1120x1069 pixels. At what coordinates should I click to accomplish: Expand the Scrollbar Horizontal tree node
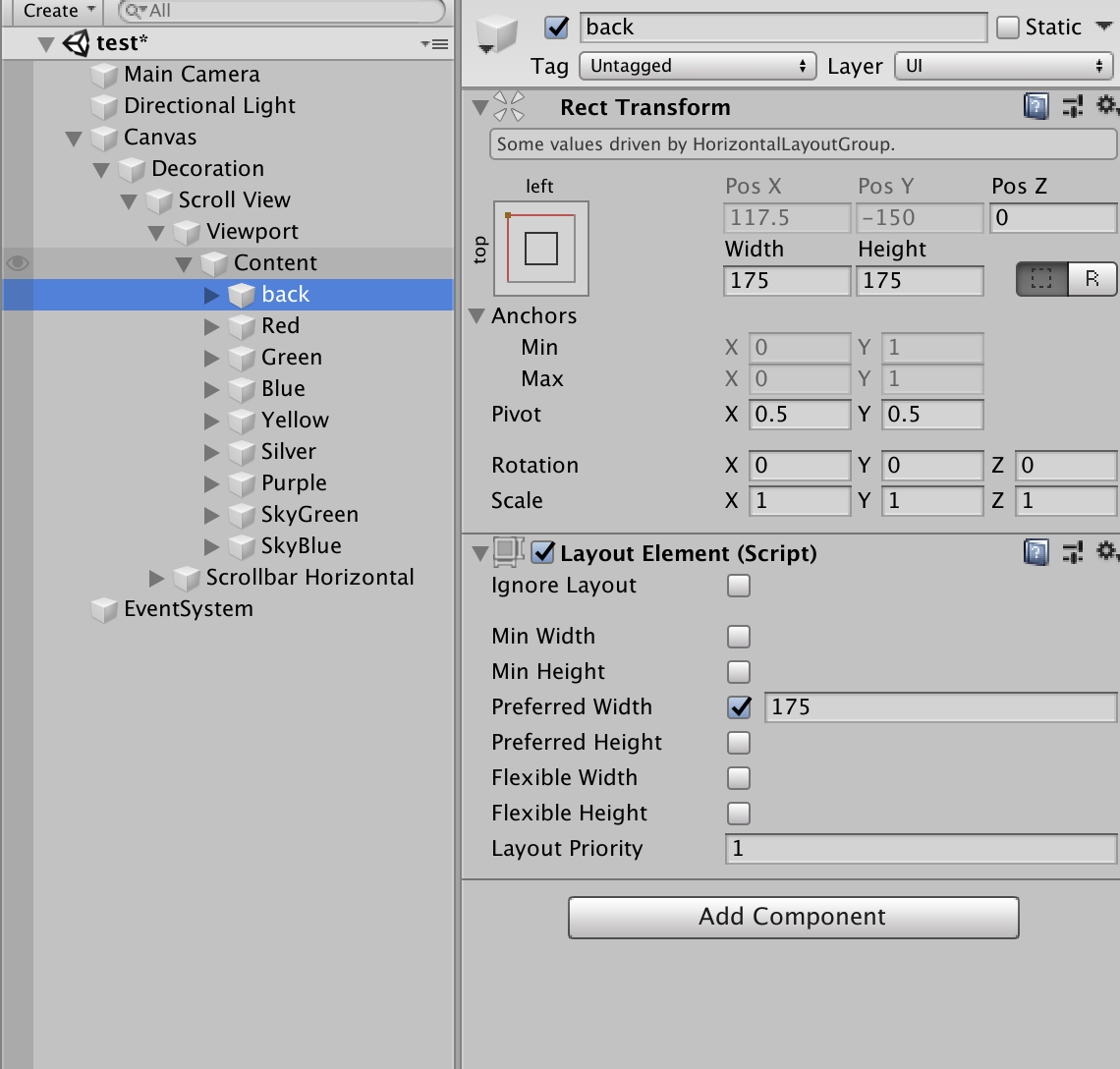point(156,578)
